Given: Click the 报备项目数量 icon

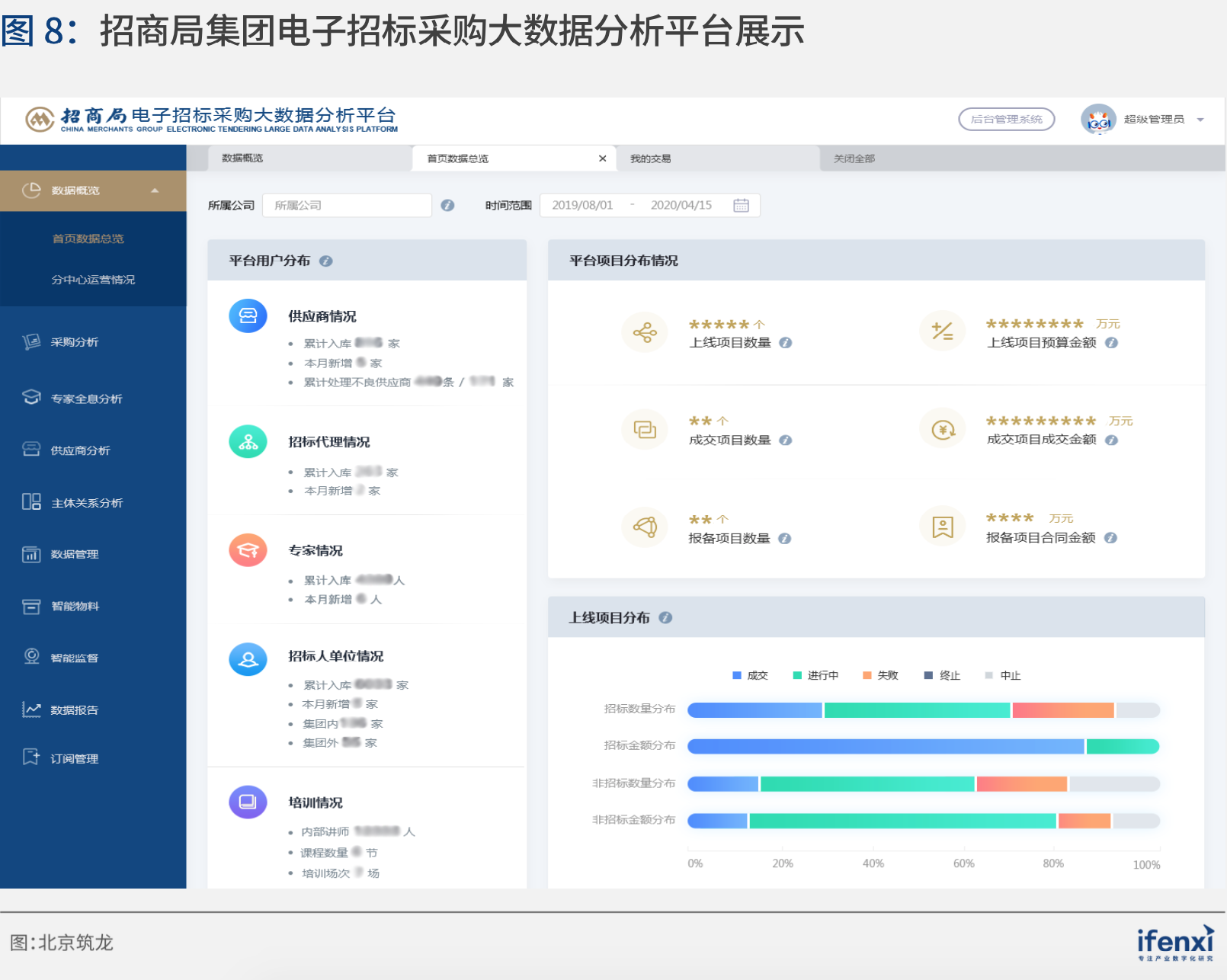Looking at the screenshot, I should pos(645,527).
